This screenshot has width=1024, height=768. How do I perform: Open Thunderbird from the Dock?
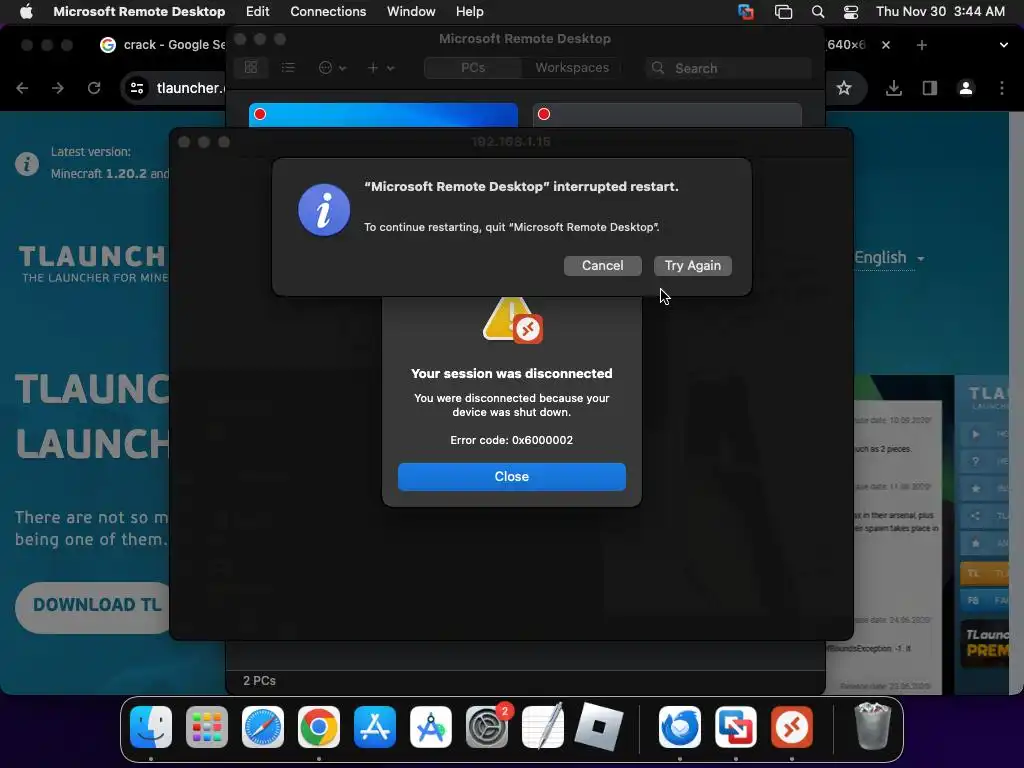tap(680, 727)
